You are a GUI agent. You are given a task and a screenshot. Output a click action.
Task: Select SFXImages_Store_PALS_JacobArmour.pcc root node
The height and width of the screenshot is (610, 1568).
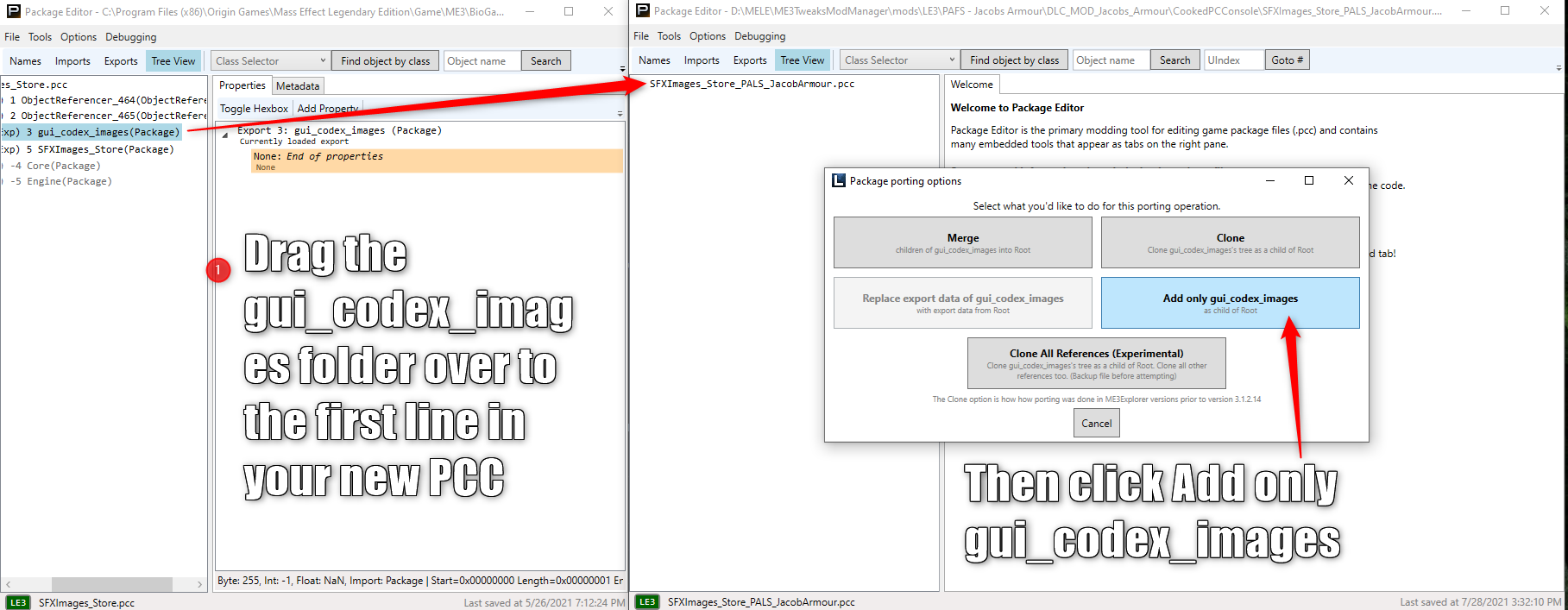click(752, 84)
